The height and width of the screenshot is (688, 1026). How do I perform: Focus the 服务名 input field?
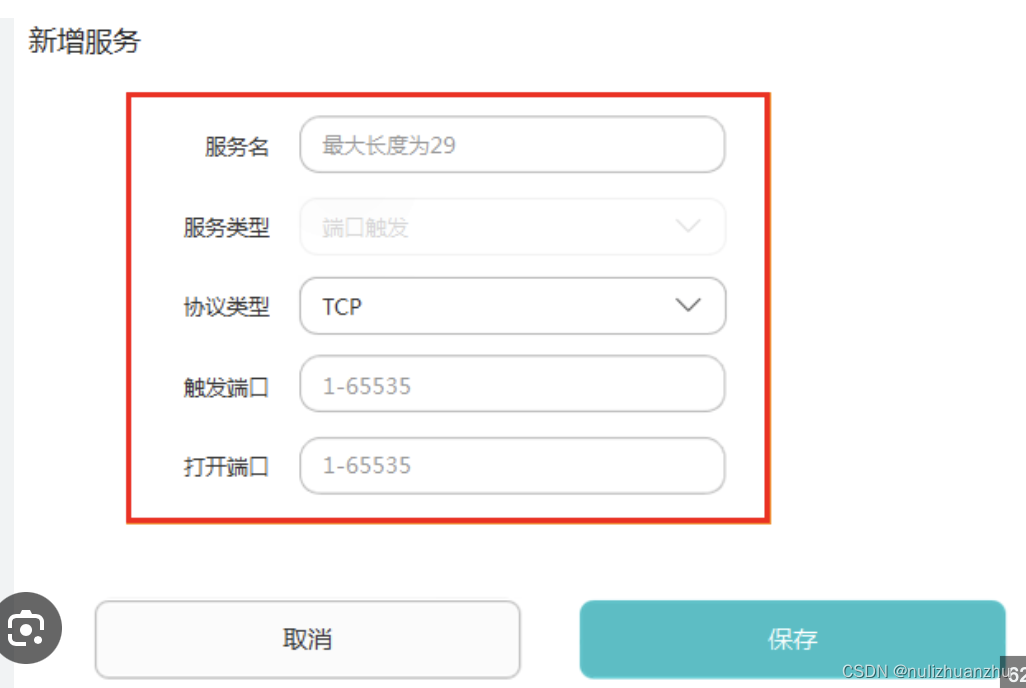click(512, 145)
